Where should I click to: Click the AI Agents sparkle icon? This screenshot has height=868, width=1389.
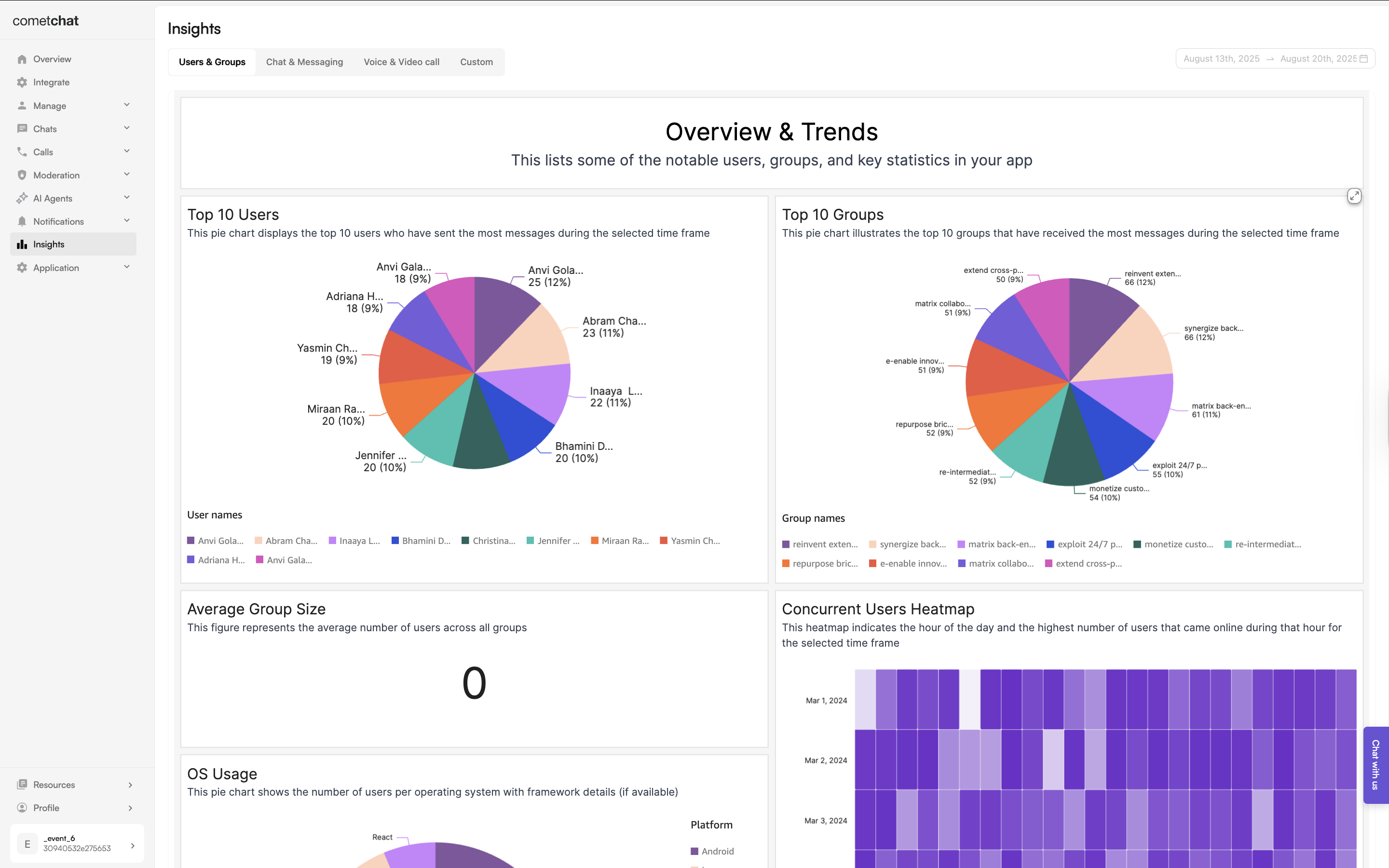(x=22, y=198)
